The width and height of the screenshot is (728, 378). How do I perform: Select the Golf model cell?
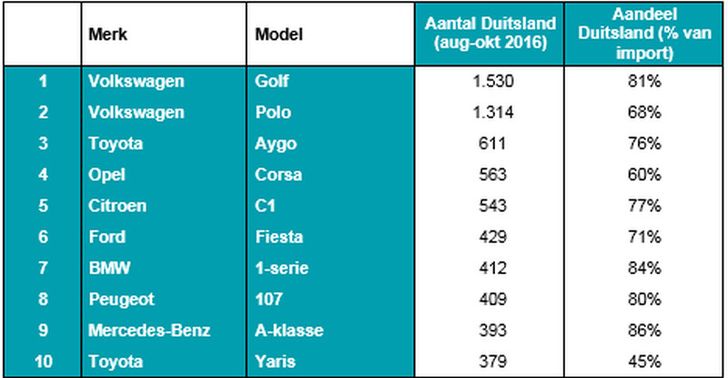point(330,81)
